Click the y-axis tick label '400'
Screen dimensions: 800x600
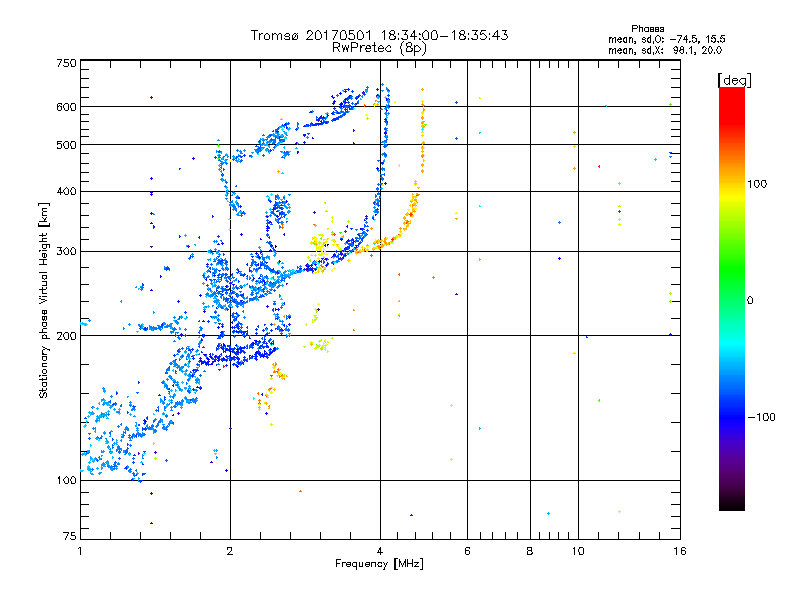(x=66, y=192)
